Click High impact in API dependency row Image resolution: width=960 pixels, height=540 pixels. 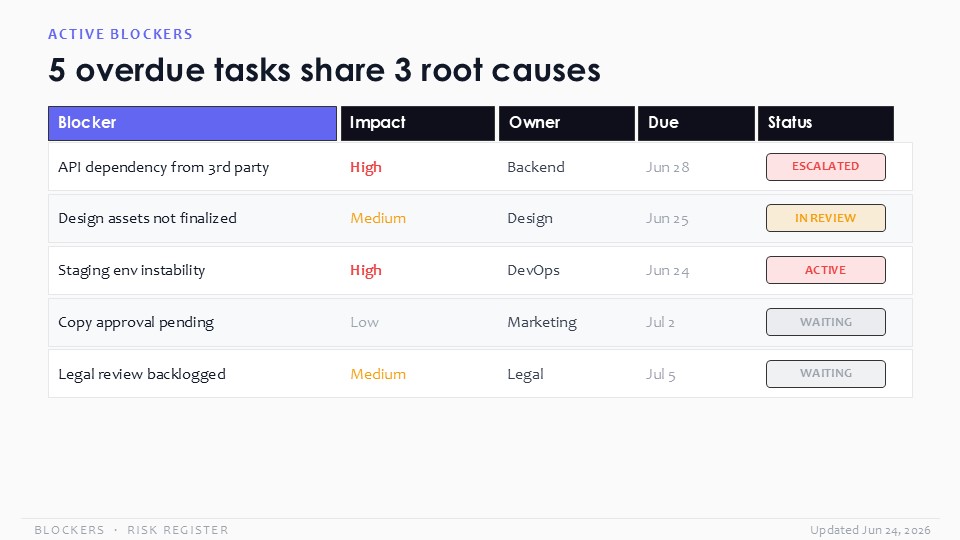(366, 167)
